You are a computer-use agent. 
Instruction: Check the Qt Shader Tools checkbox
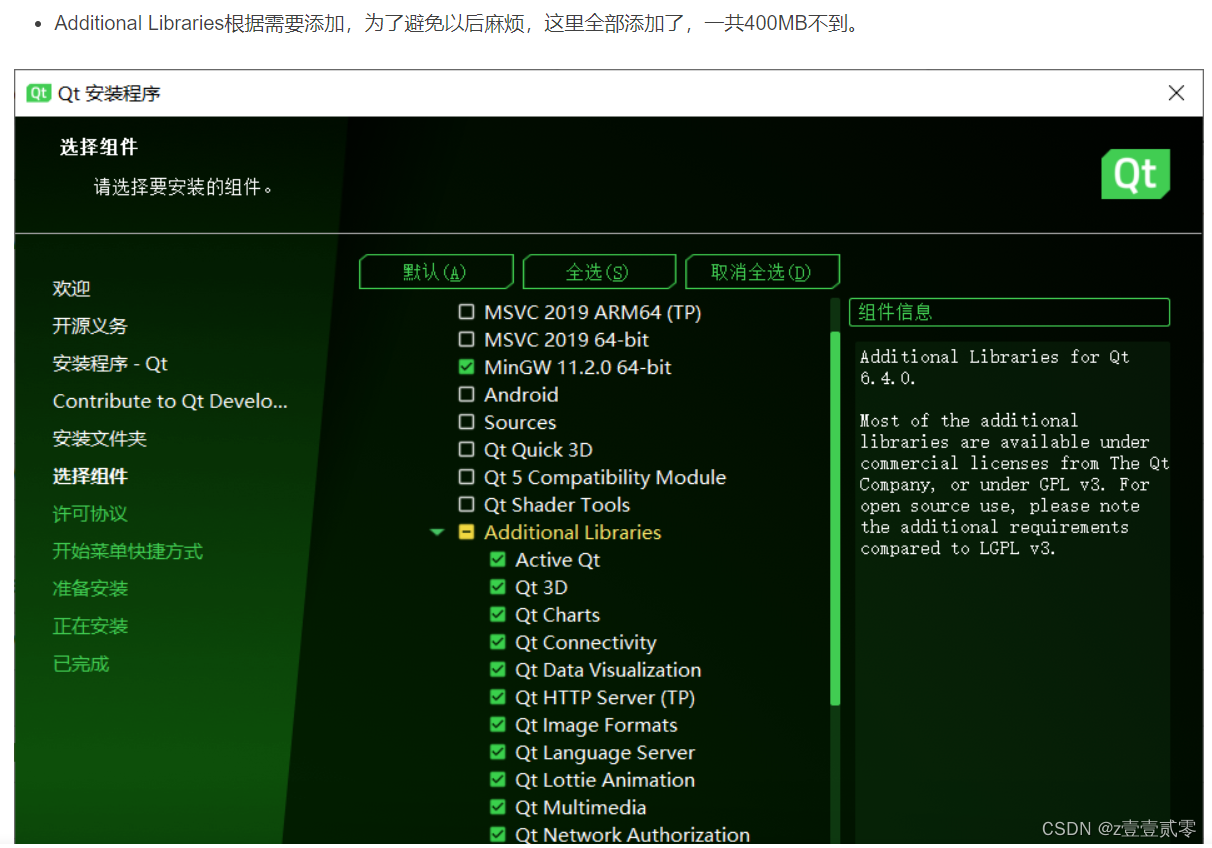(x=466, y=505)
